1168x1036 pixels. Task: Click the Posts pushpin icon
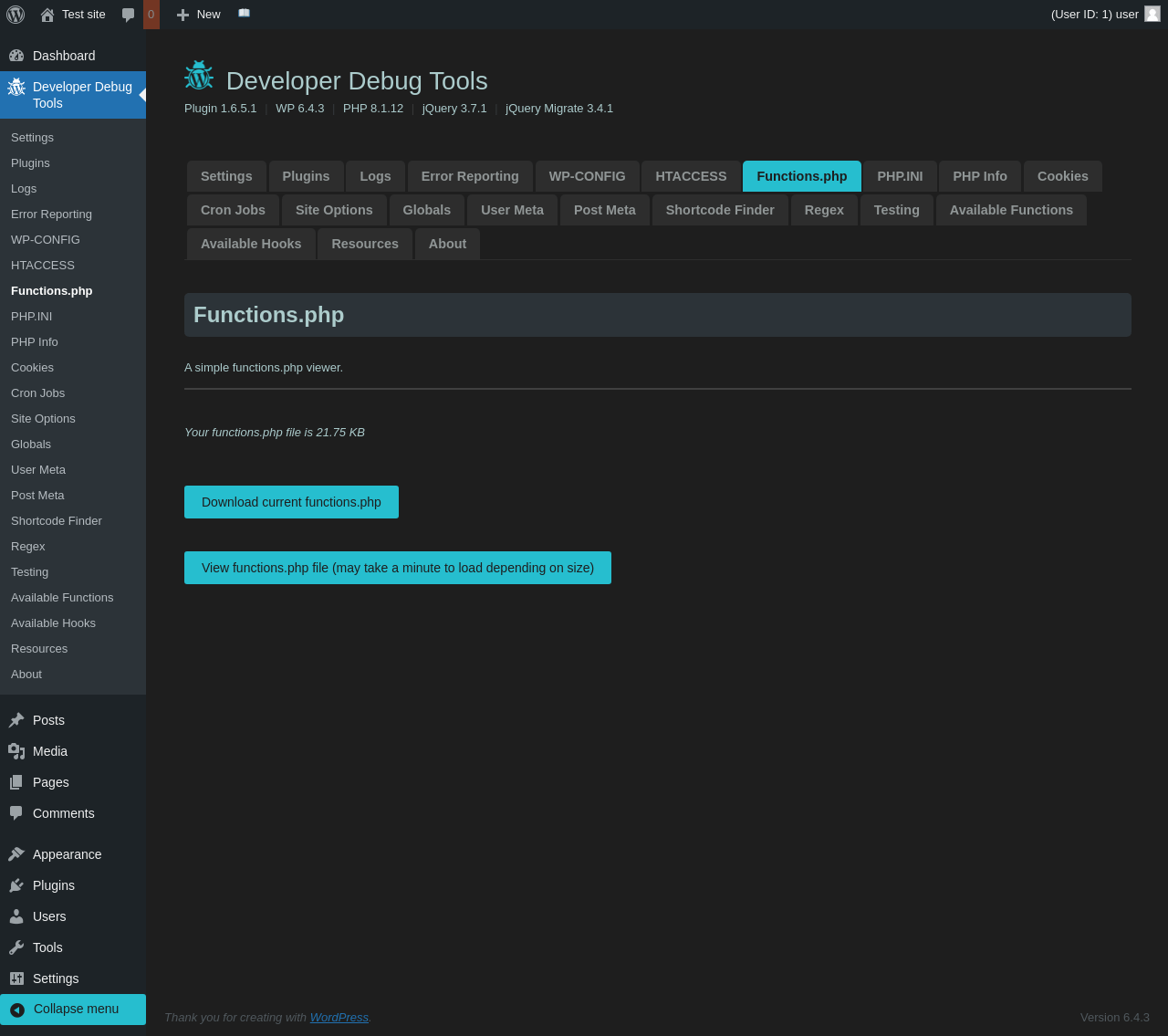(16, 720)
